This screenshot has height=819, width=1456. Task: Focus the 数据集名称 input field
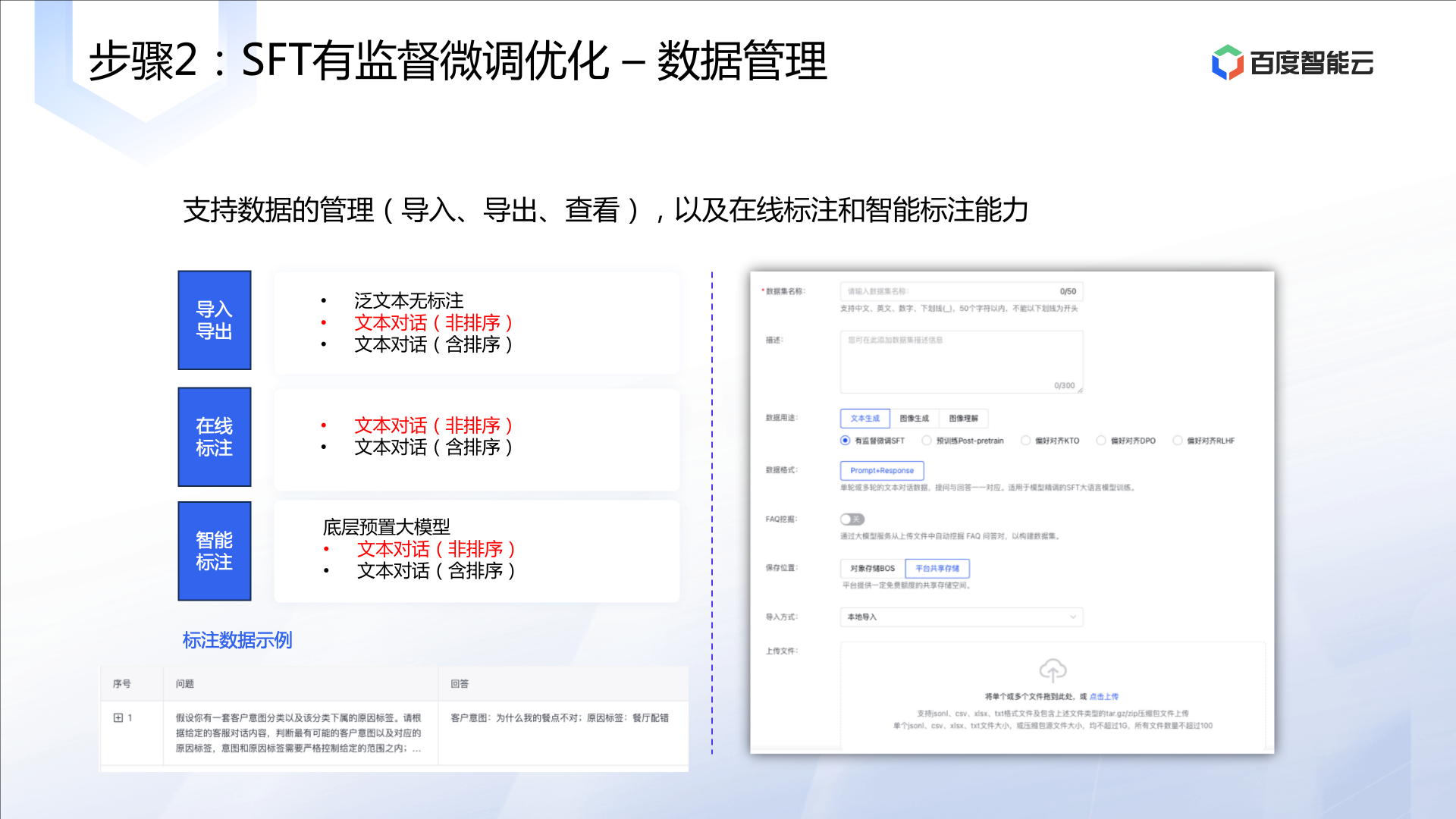click(962, 291)
